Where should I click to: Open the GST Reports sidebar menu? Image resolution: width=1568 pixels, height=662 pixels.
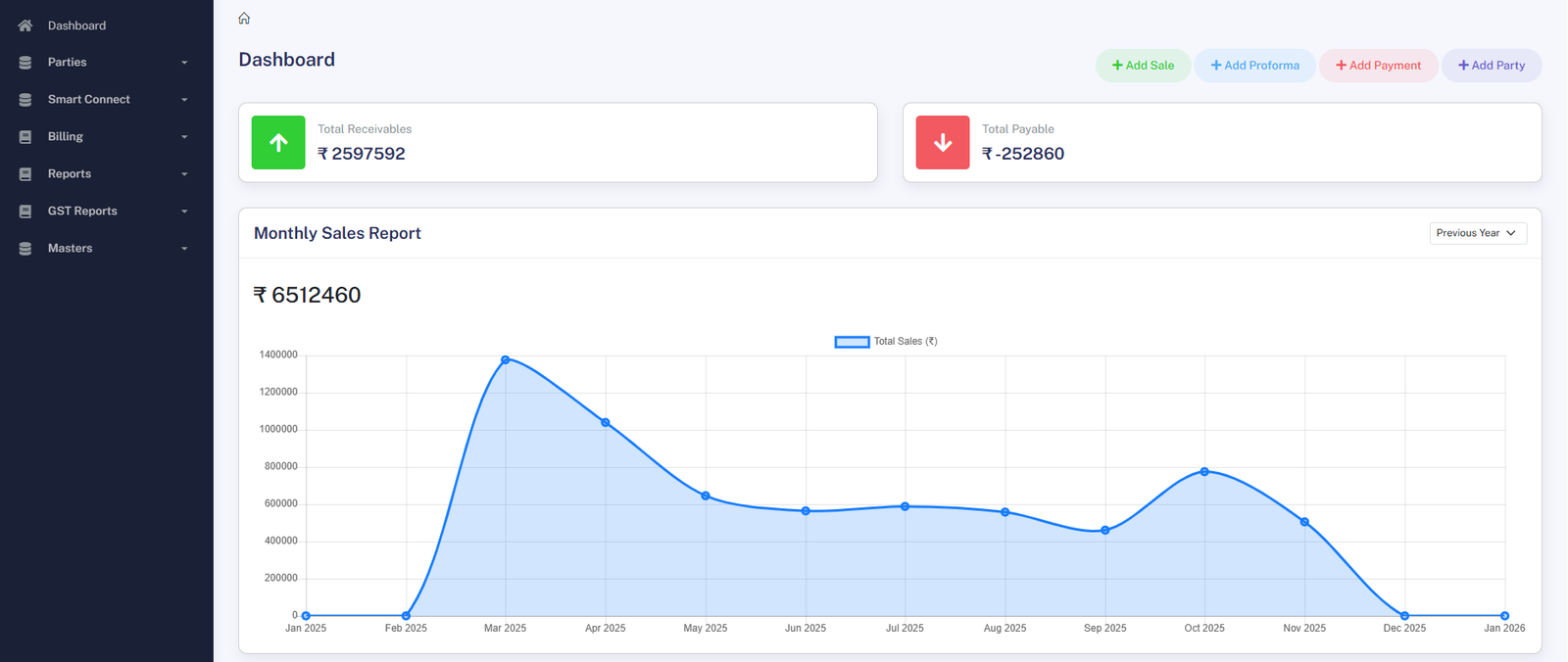(x=106, y=212)
